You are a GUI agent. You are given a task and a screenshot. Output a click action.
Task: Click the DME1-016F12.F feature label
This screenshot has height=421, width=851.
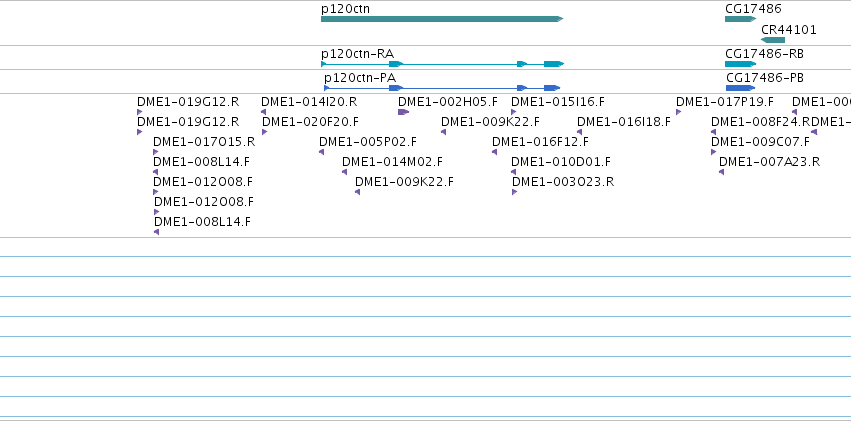tap(540, 142)
